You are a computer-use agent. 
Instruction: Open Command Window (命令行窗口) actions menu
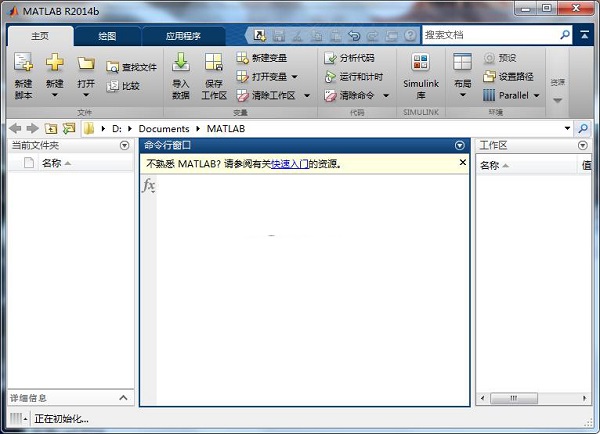pyautogui.click(x=460, y=145)
